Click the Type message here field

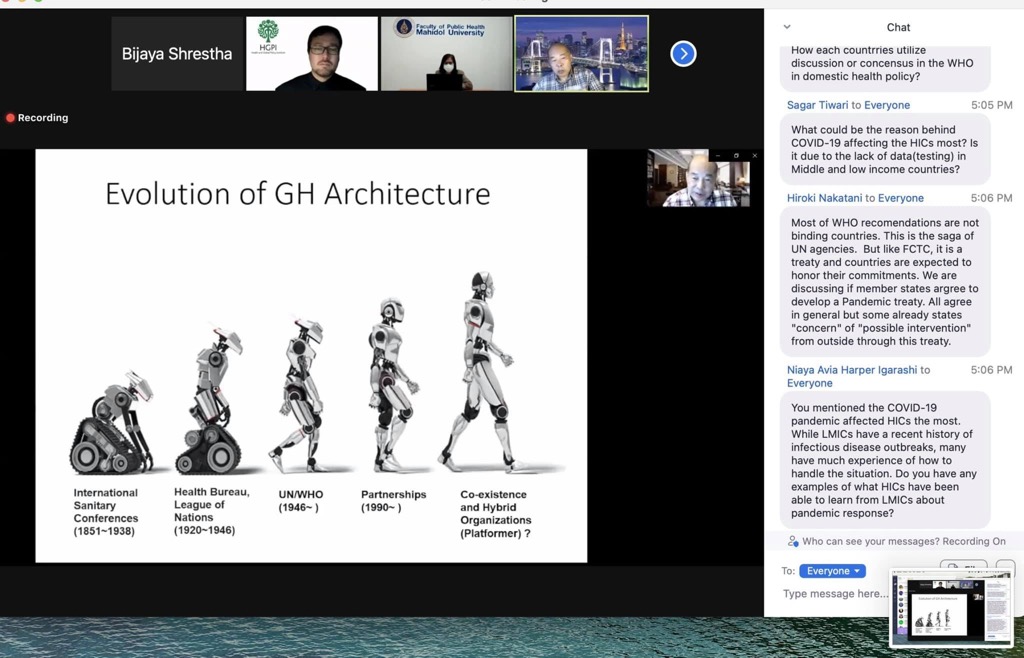[x=834, y=594]
